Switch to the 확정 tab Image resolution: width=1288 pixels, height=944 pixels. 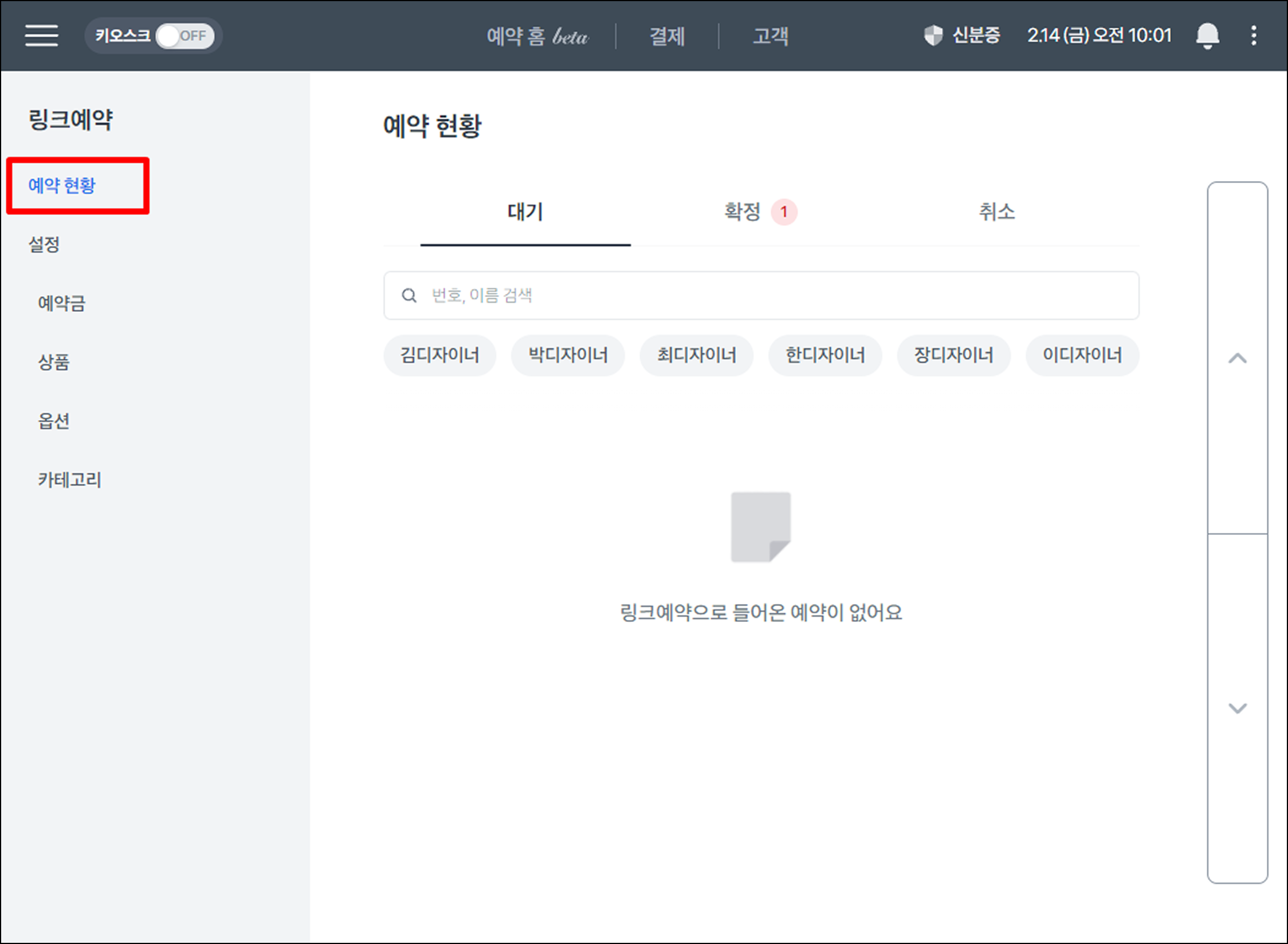click(x=743, y=212)
